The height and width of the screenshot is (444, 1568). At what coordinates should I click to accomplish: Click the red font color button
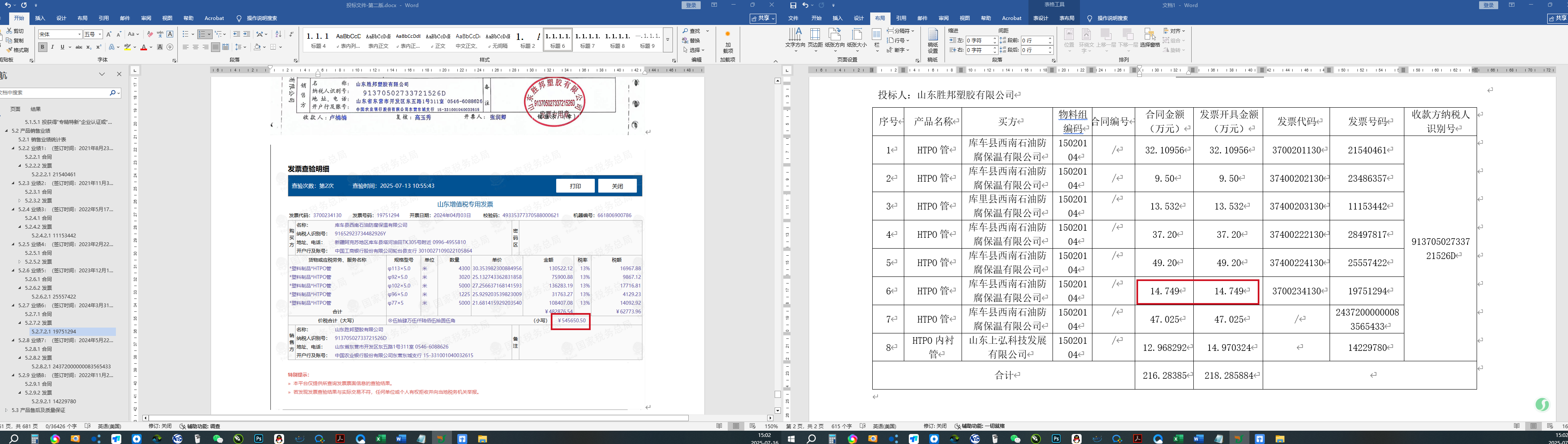[x=144, y=47]
